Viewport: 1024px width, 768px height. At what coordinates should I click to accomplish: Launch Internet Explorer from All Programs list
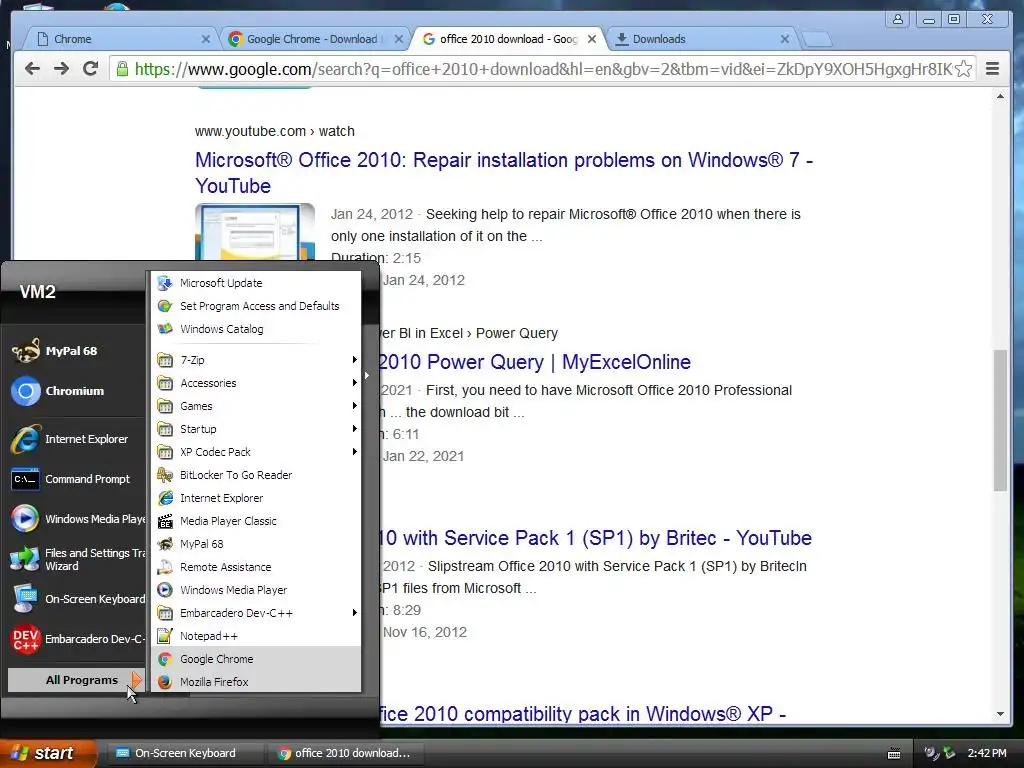coord(256,498)
